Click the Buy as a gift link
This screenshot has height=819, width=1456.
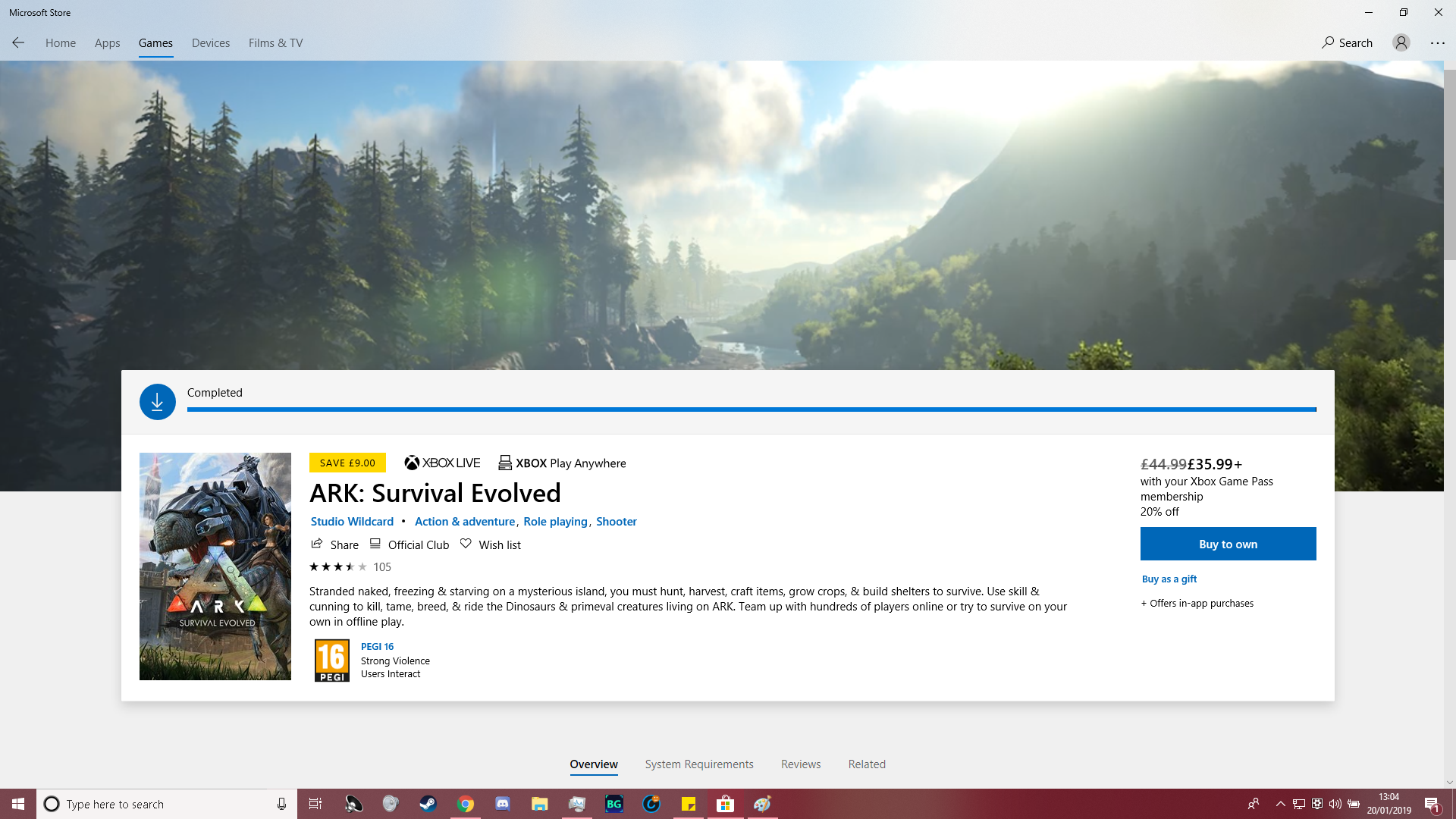pyautogui.click(x=1169, y=579)
